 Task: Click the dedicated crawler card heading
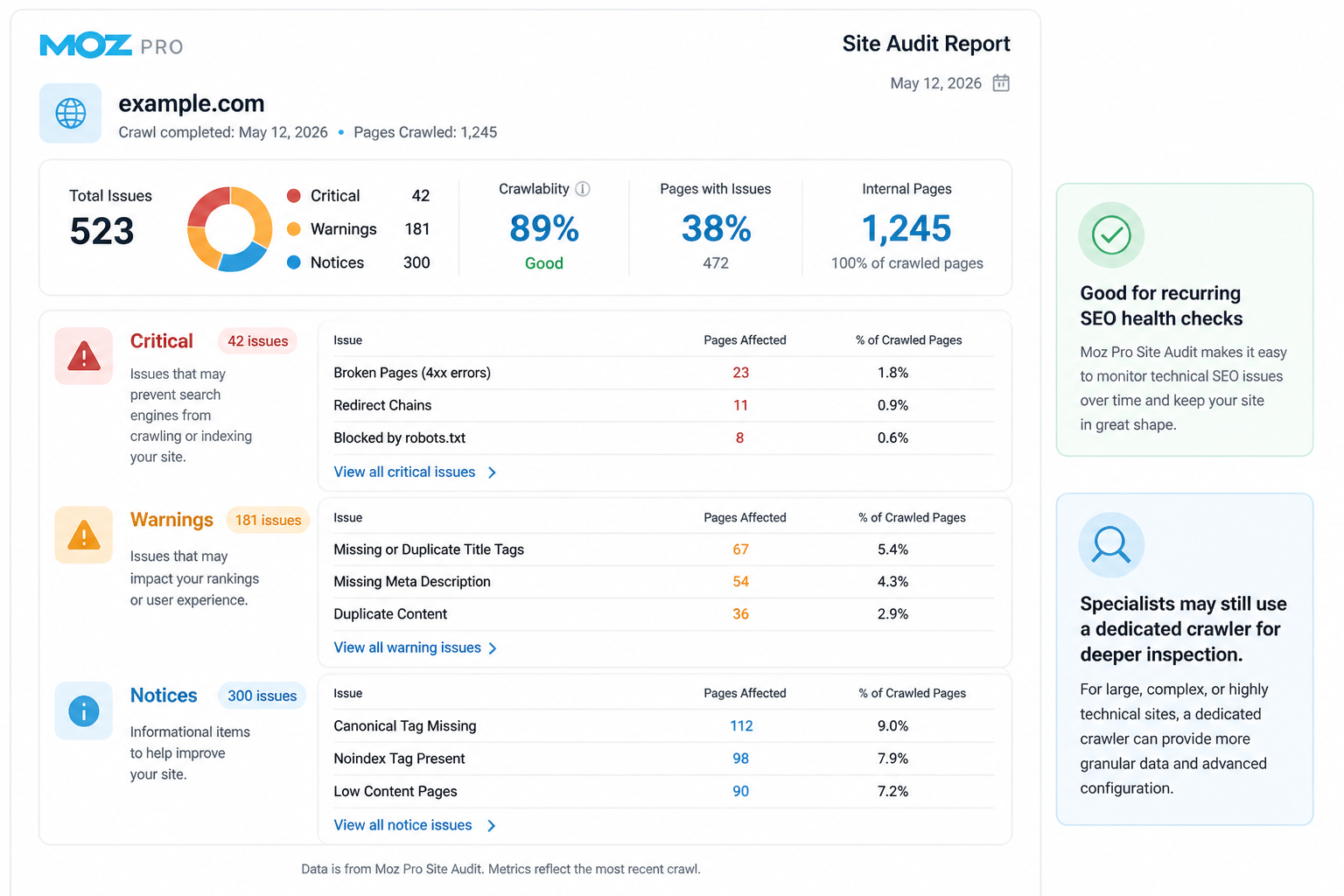tap(1183, 629)
